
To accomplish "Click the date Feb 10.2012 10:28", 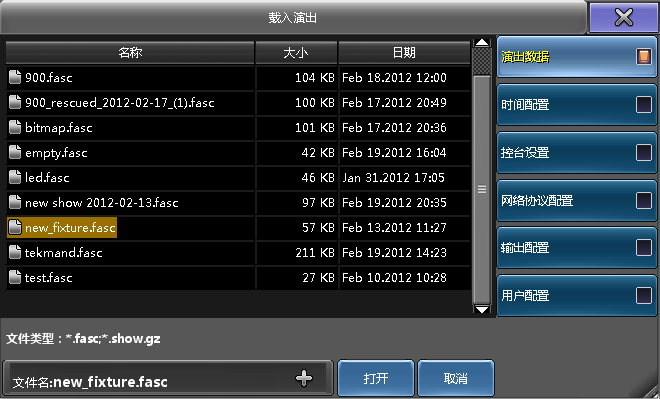I will pyautogui.click(x=394, y=277).
